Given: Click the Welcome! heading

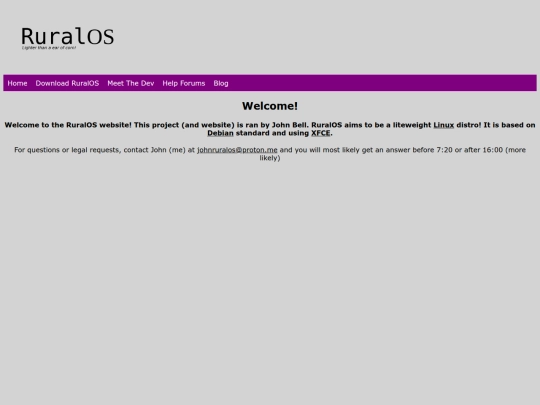Looking at the screenshot, I should (x=270, y=106).
